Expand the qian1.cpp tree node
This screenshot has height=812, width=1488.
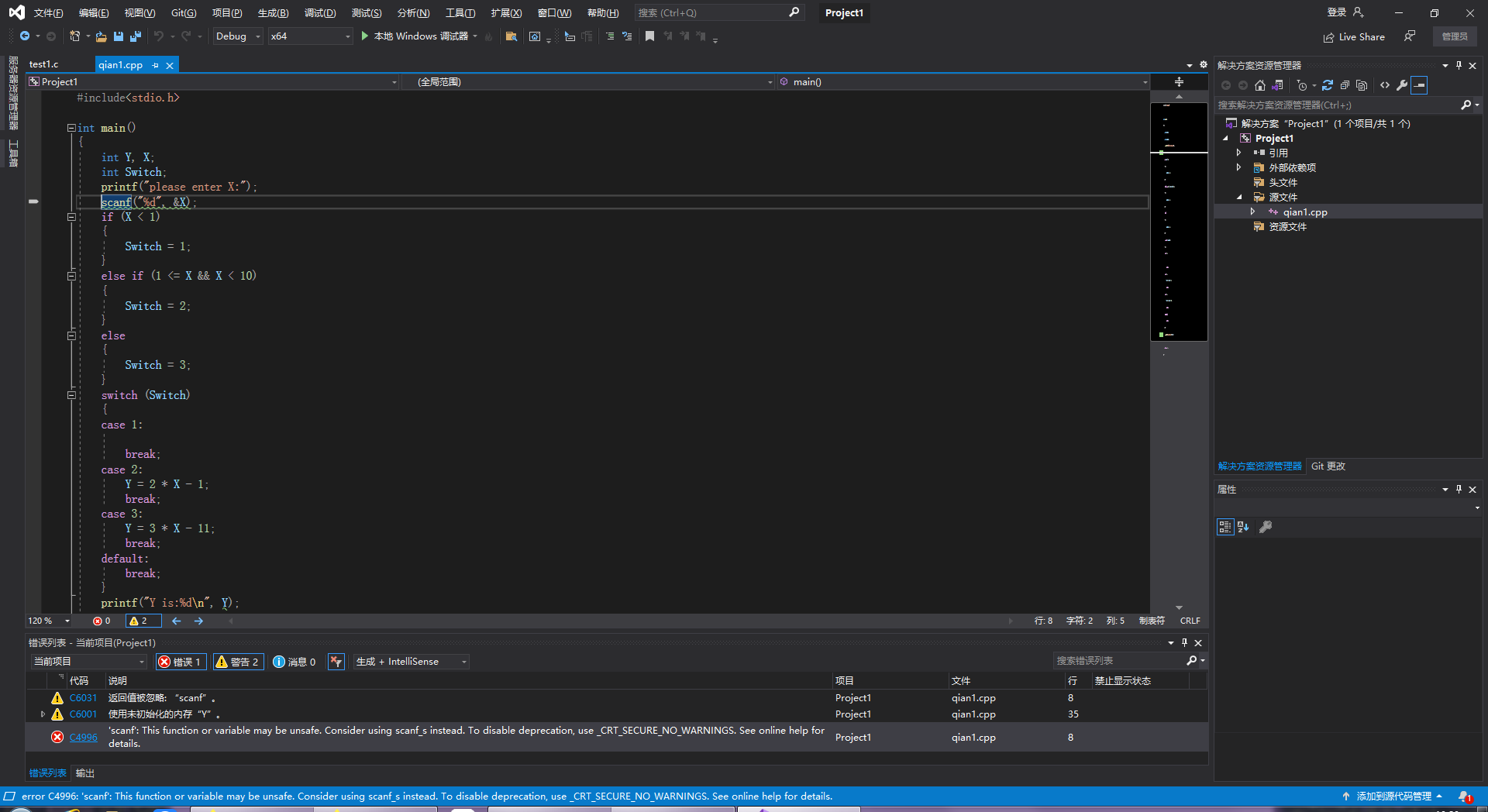(x=1253, y=212)
